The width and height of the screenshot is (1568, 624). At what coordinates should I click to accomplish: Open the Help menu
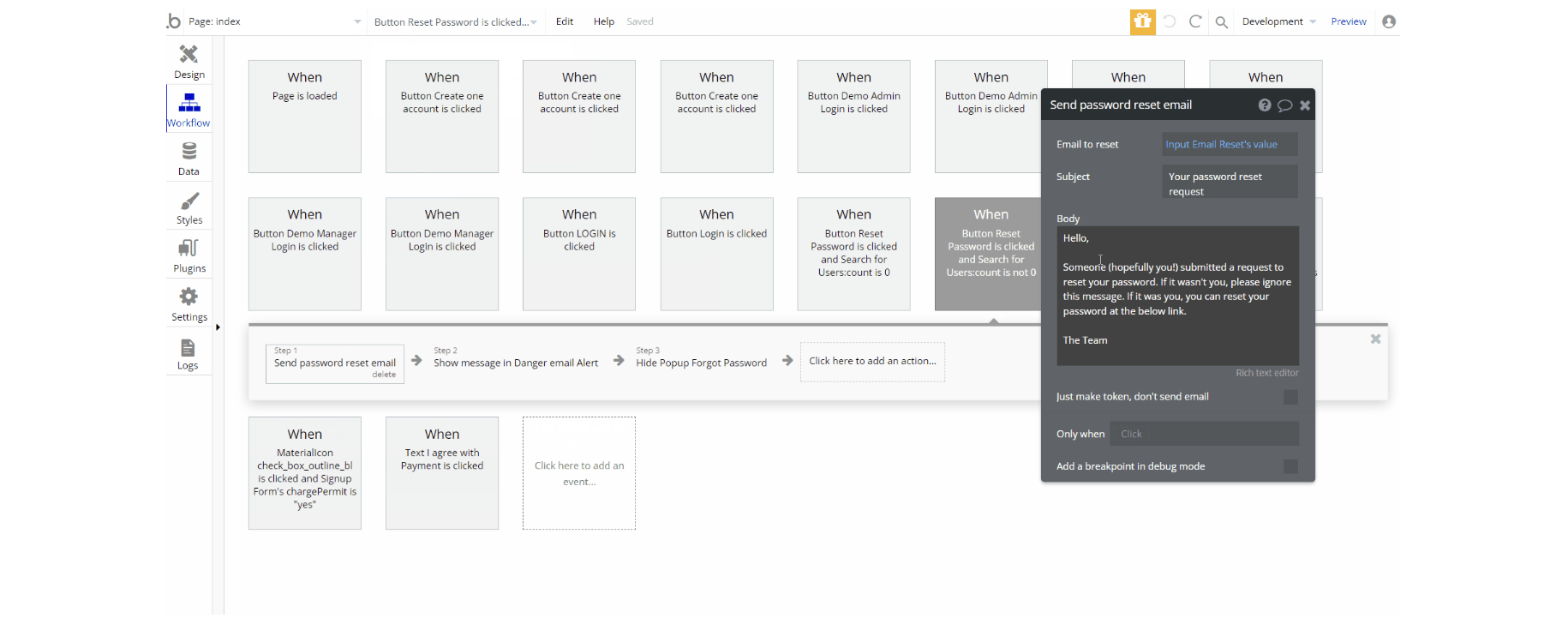click(x=603, y=21)
